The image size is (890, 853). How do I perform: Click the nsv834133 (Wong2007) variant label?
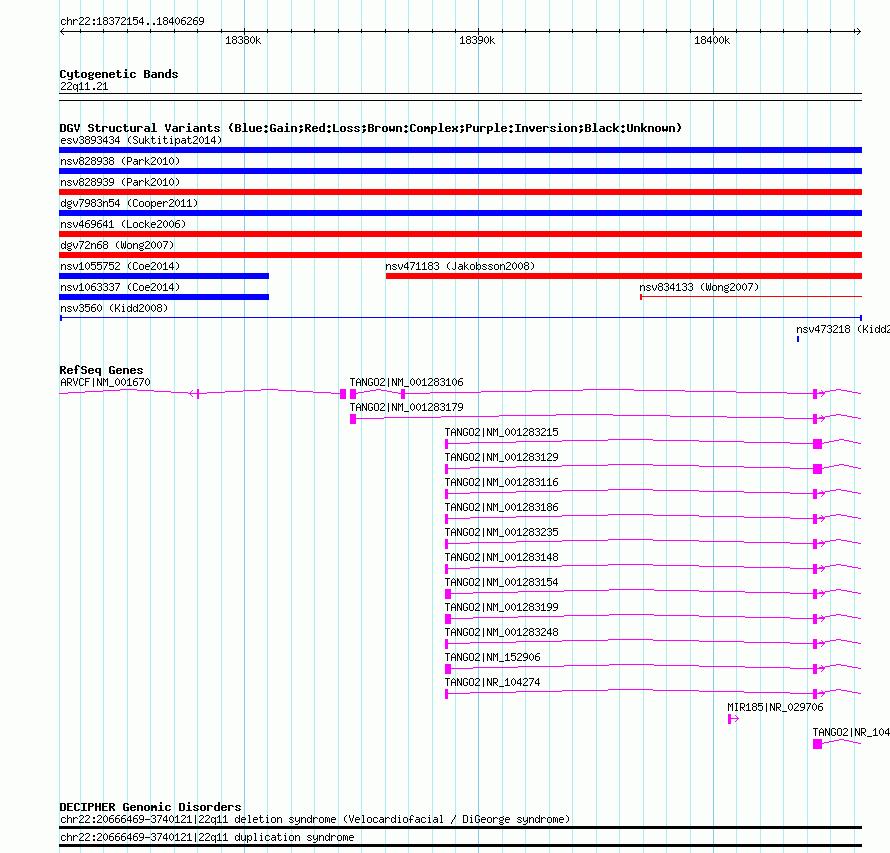pyautogui.click(x=699, y=287)
